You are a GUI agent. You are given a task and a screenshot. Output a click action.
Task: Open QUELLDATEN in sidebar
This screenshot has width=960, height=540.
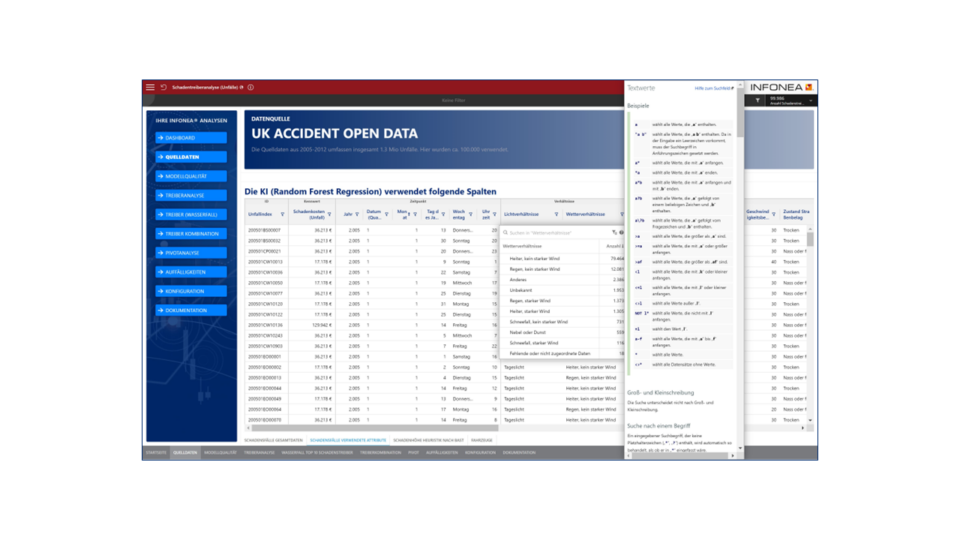pos(191,157)
